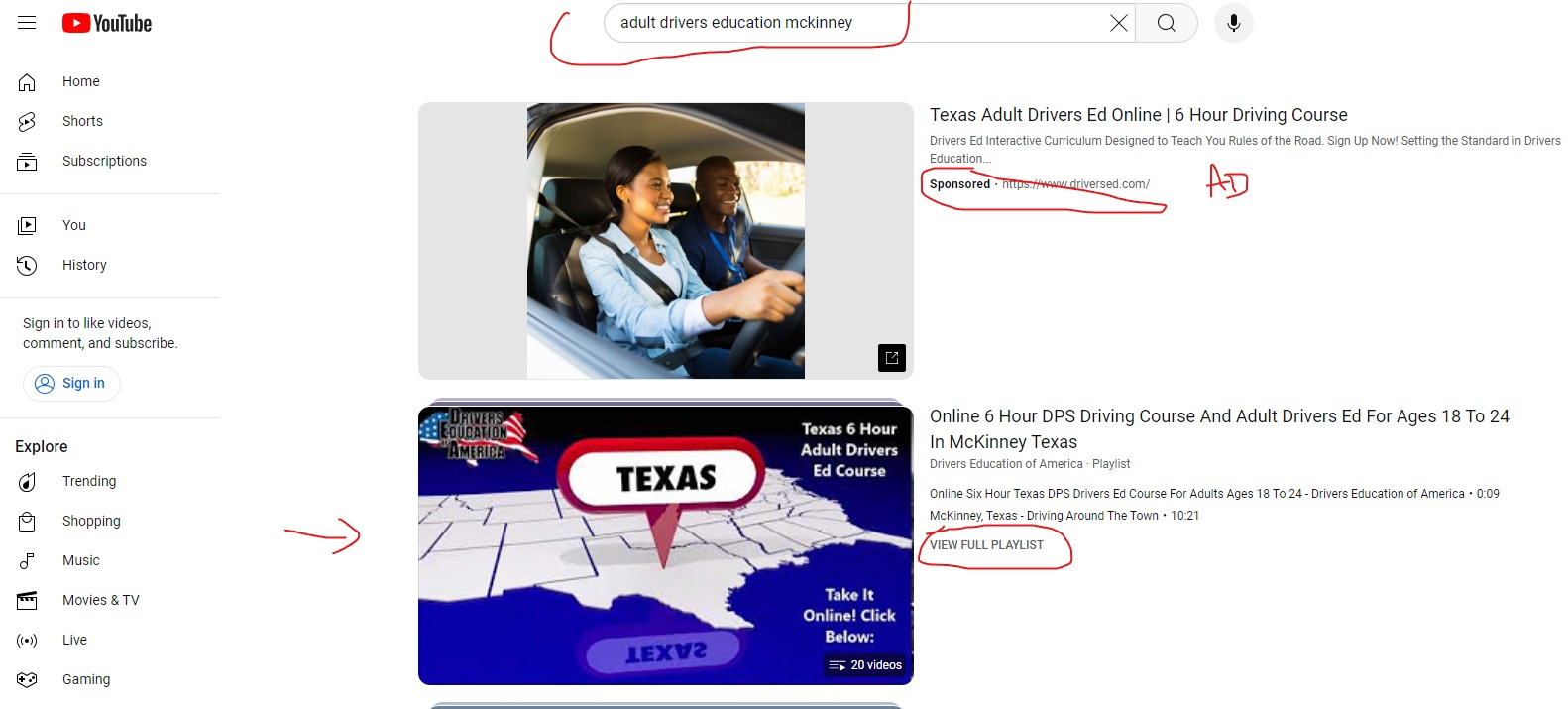Click the Sign in button
This screenshot has height=709, width=1568.
[x=71, y=384]
